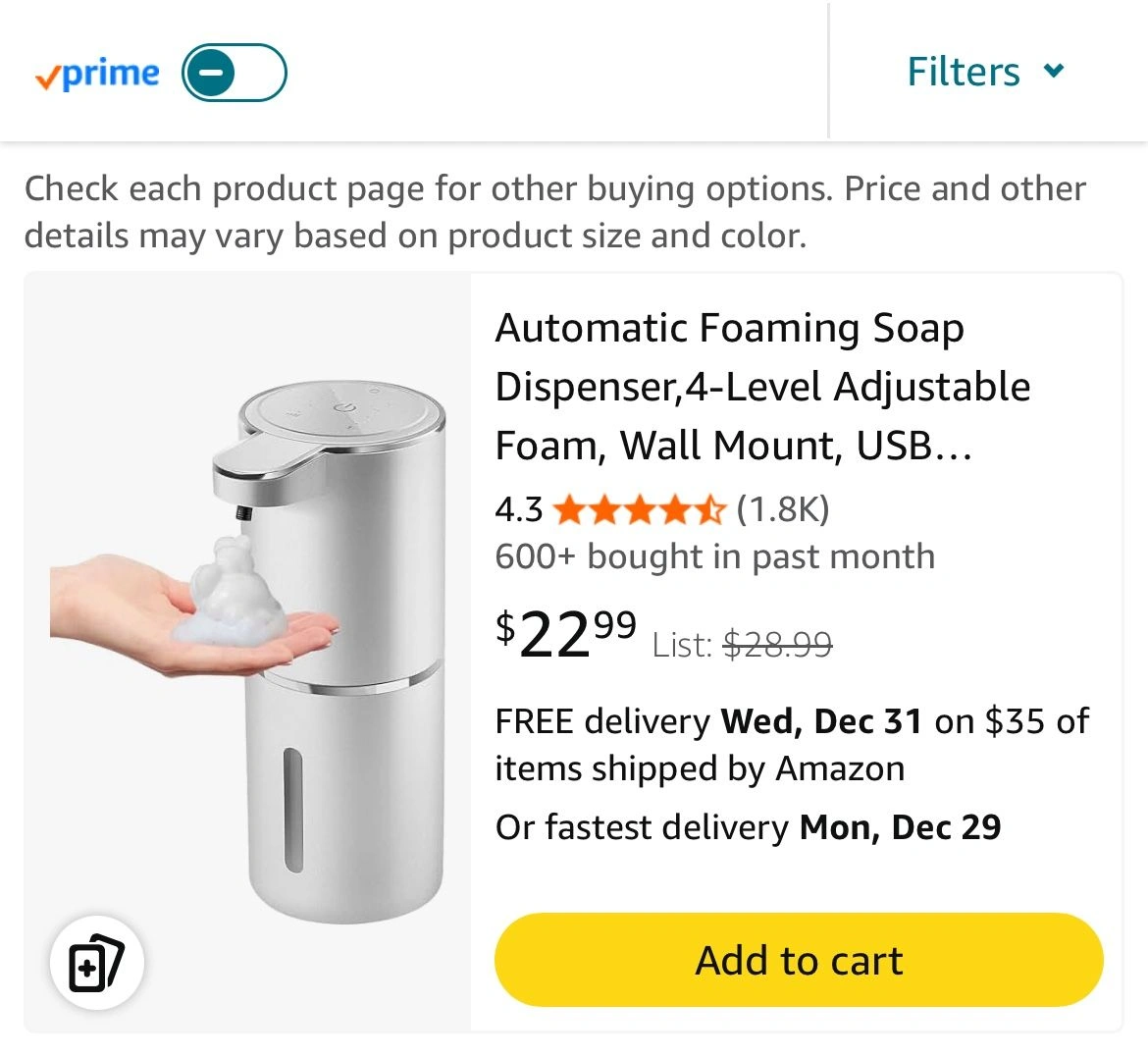Tap the $22.99 price
This screenshot has height=1057, width=1148.
[566, 634]
